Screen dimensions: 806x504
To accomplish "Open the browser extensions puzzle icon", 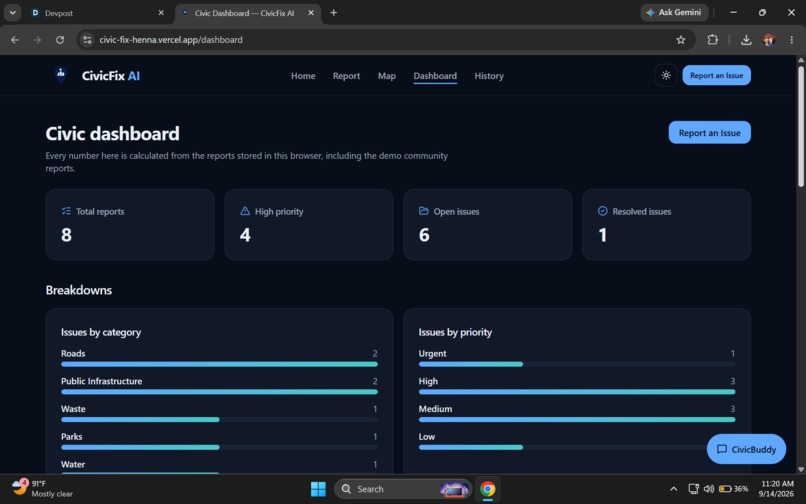I will click(x=712, y=40).
